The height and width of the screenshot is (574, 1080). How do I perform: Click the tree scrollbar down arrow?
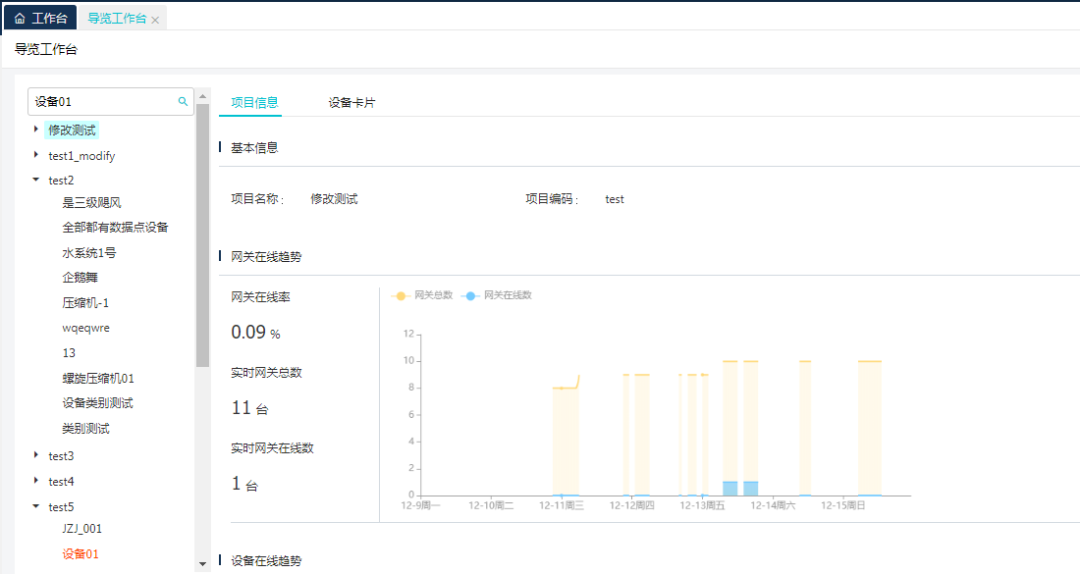203,564
